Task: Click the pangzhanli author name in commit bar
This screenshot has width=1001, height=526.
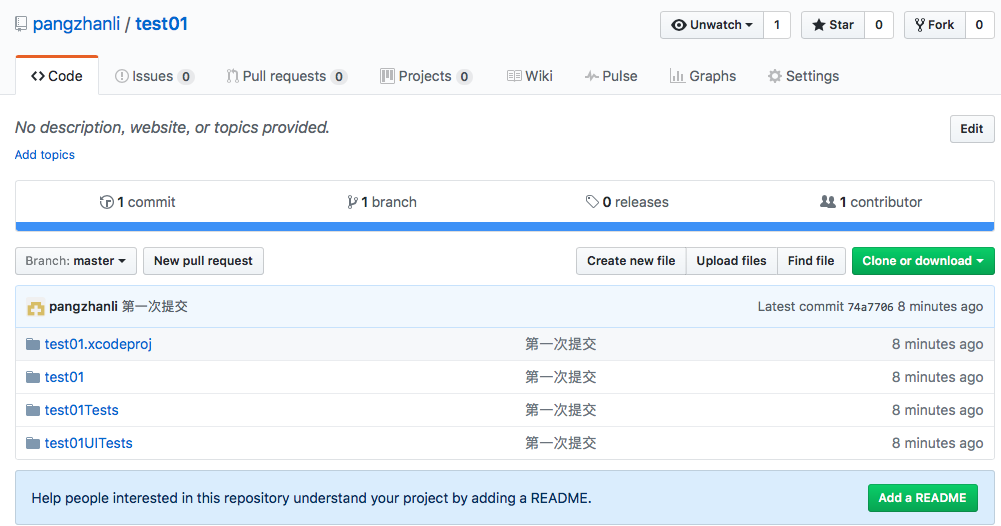Action: tap(84, 306)
